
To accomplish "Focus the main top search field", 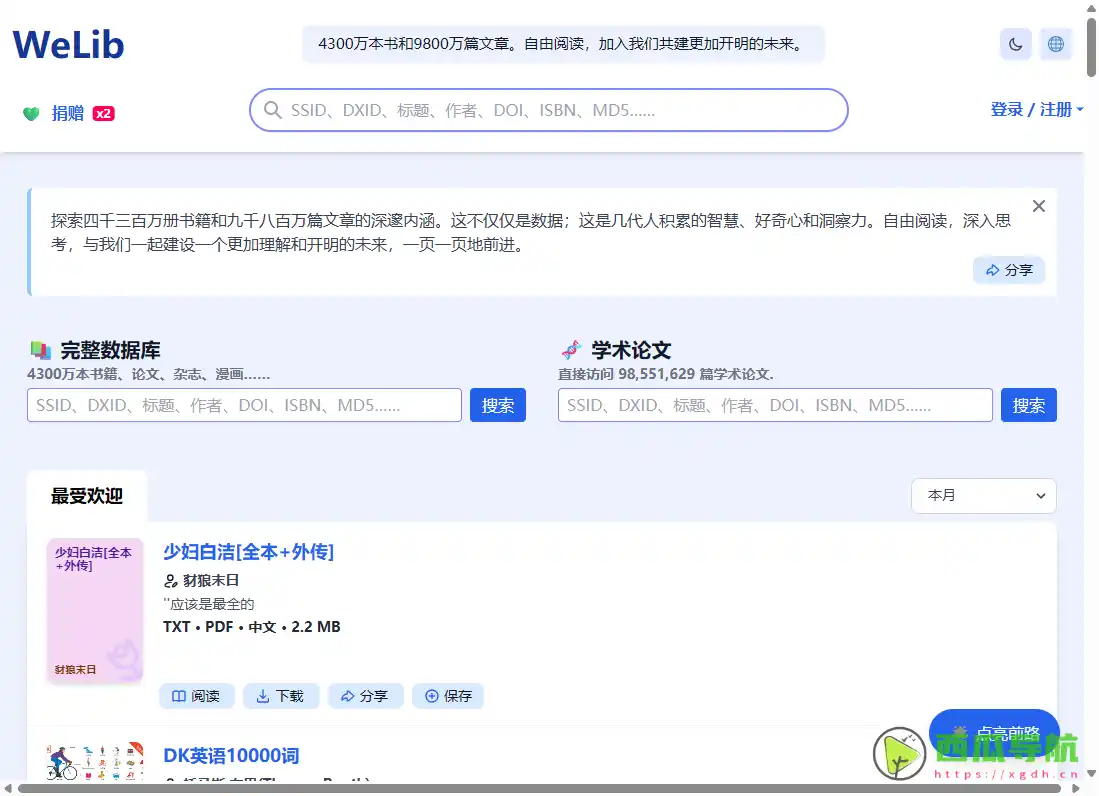I will (x=549, y=110).
